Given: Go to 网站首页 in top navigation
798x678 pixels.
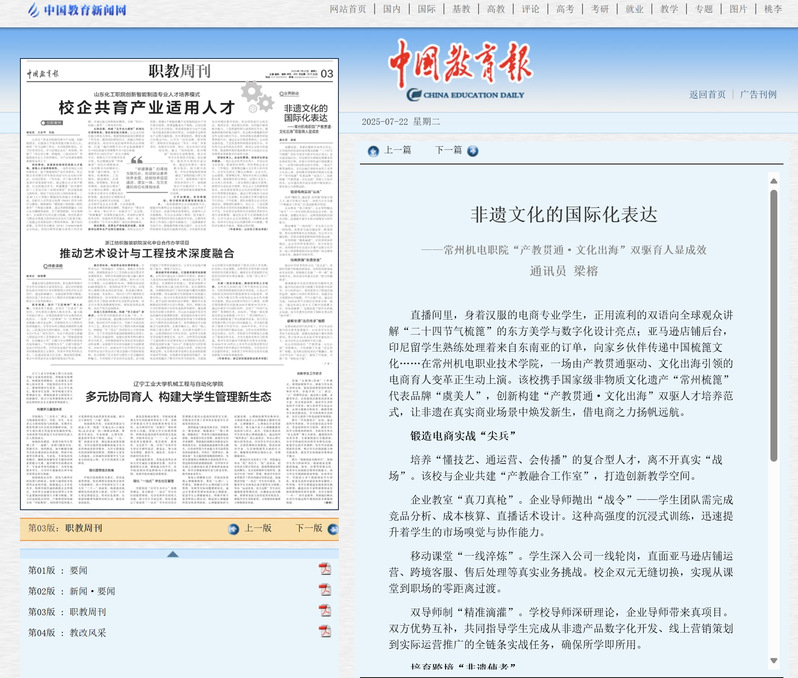Looking at the screenshot, I should pos(347,9).
